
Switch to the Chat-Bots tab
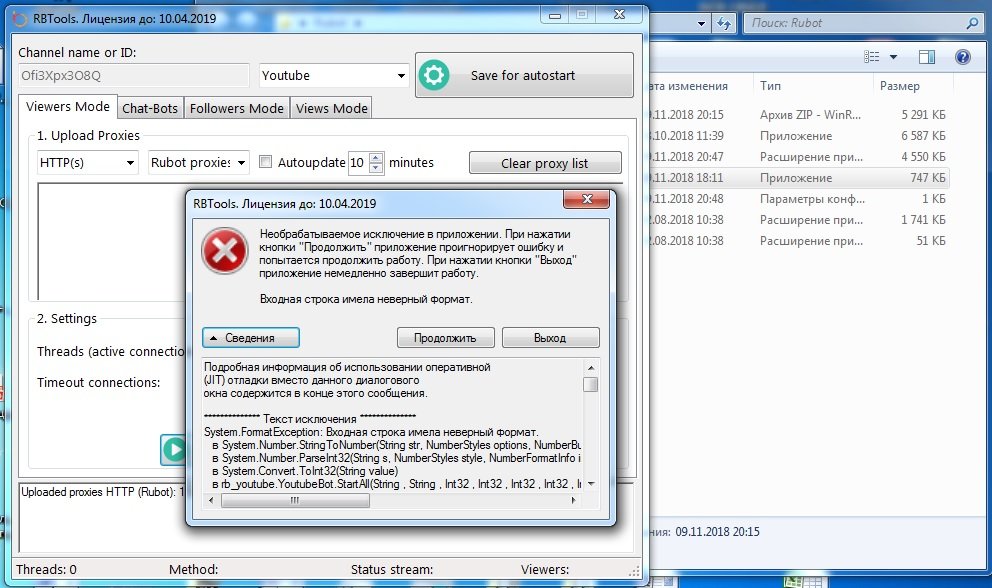pos(150,108)
